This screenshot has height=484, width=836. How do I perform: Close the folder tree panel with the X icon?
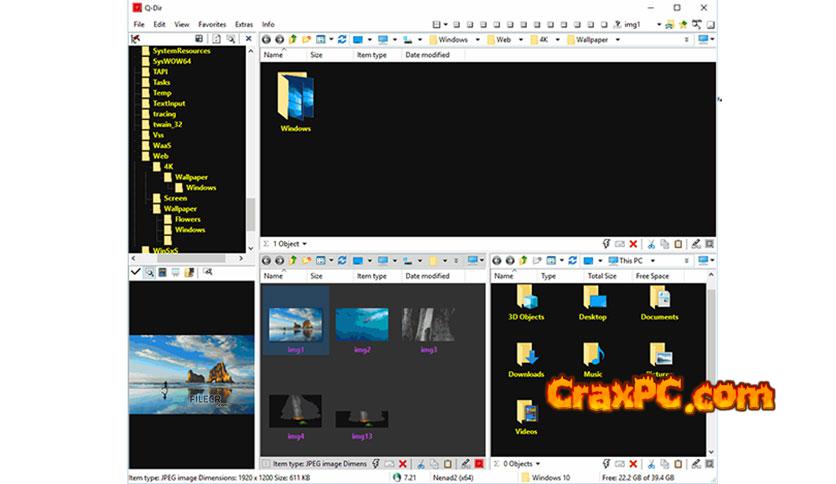(x=248, y=40)
